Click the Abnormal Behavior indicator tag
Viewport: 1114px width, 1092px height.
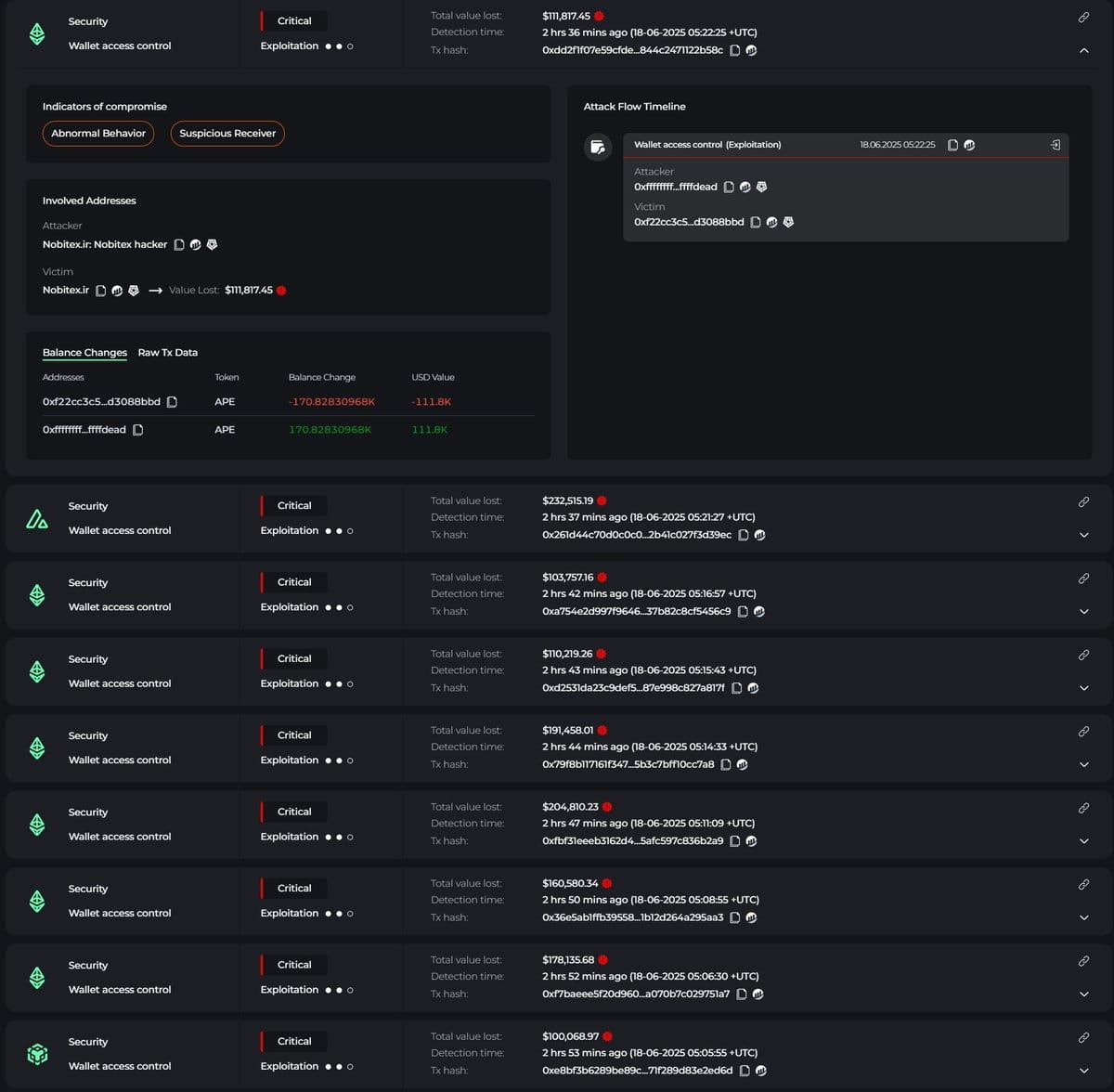pyautogui.click(x=98, y=134)
